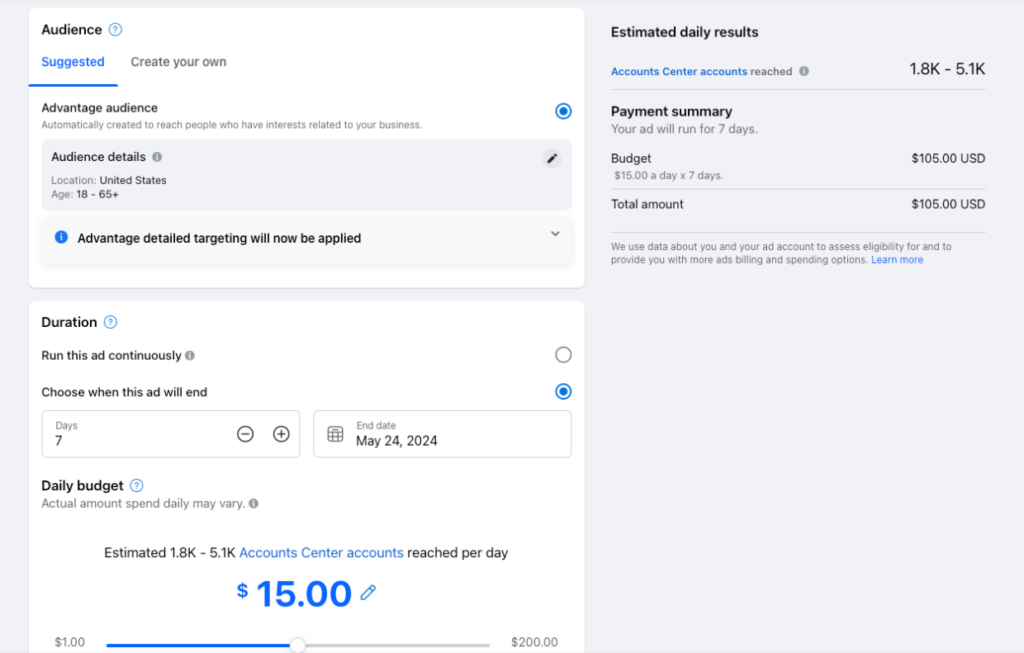Edit audience details with the pencil icon
Viewport: 1024px width, 653px height.
[x=552, y=158]
